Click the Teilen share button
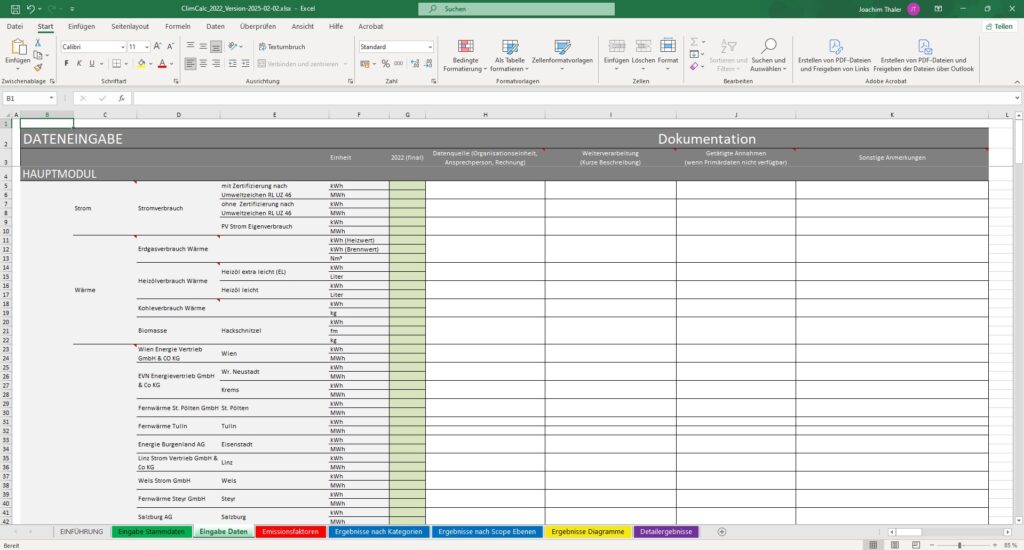1024x550 pixels. tap(999, 27)
